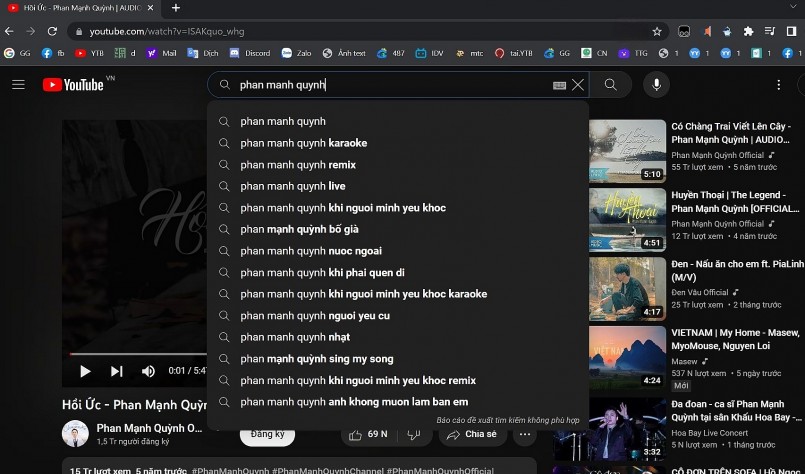Click the YouTube logo to go home

73,85
